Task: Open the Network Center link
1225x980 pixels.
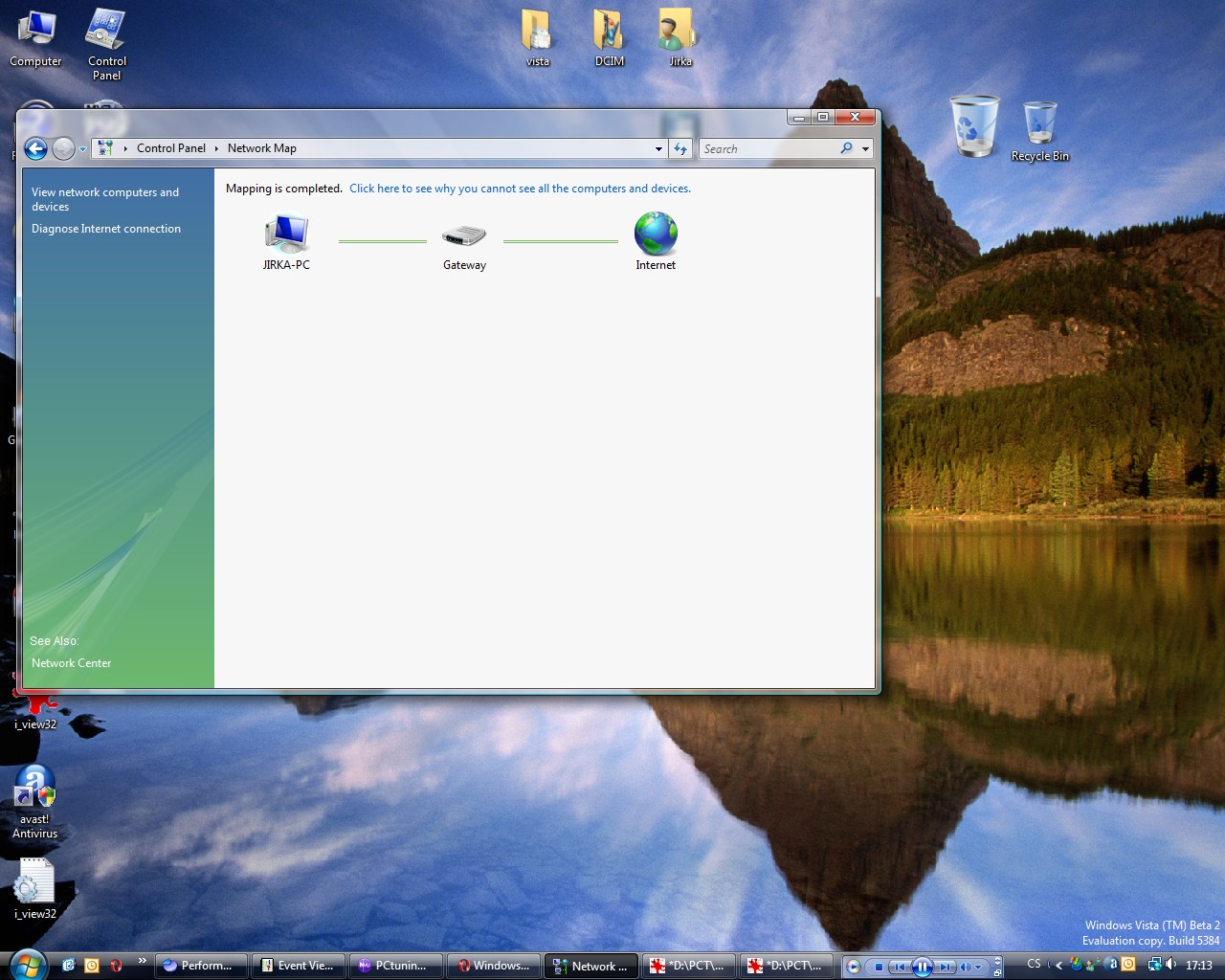Action: (x=71, y=663)
